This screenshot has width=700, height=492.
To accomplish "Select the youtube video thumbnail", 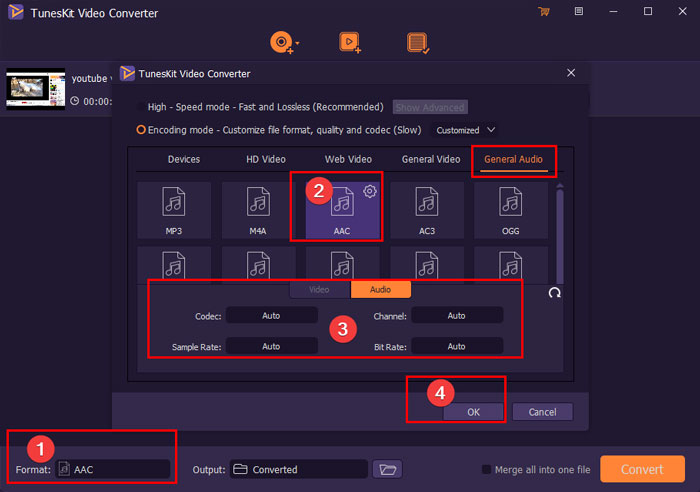I will [x=35, y=89].
